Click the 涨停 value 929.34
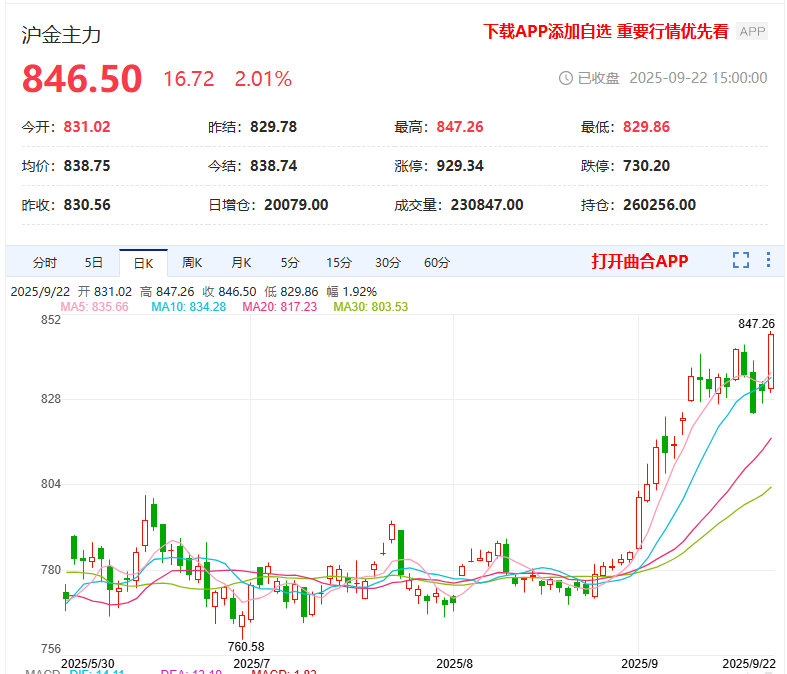787x674 pixels. click(460, 166)
